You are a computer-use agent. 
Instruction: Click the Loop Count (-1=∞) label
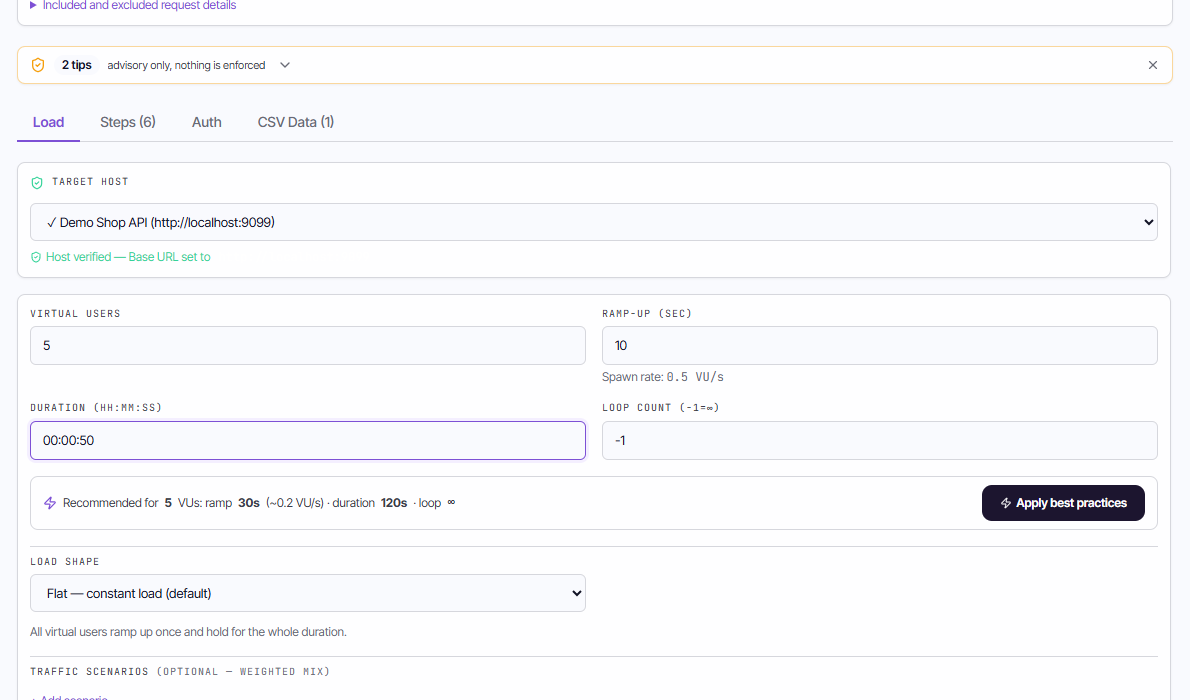pos(660,408)
